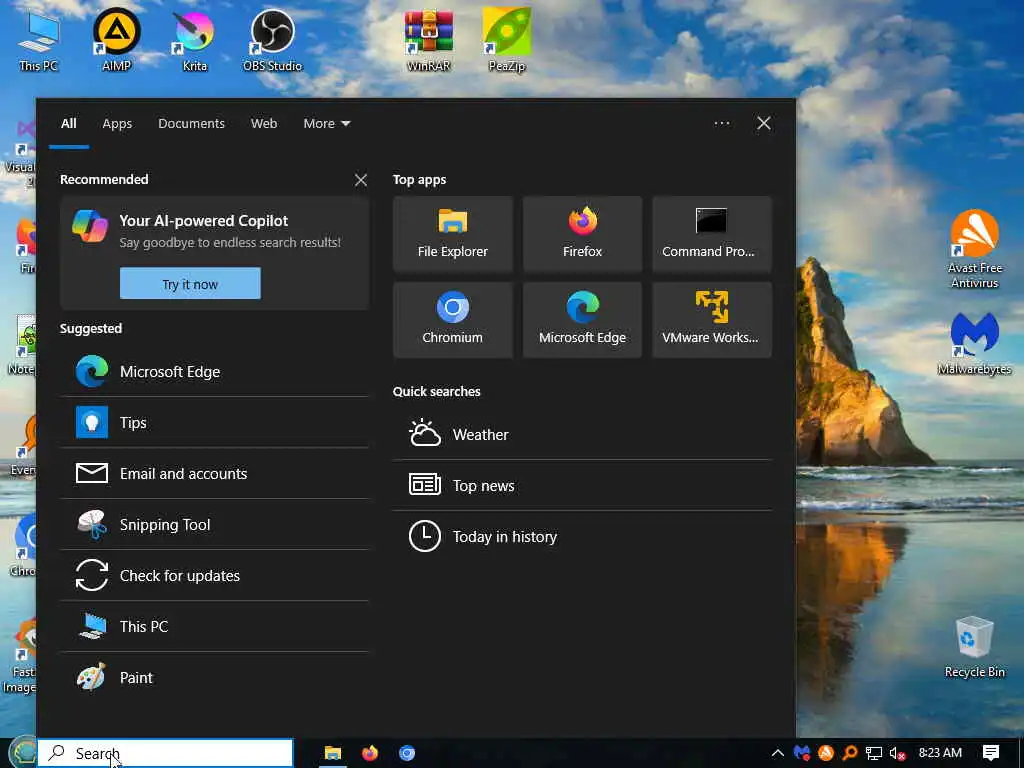Select the OBS Studio desktop shortcut
The height and width of the screenshot is (768, 1024).
coord(272,39)
